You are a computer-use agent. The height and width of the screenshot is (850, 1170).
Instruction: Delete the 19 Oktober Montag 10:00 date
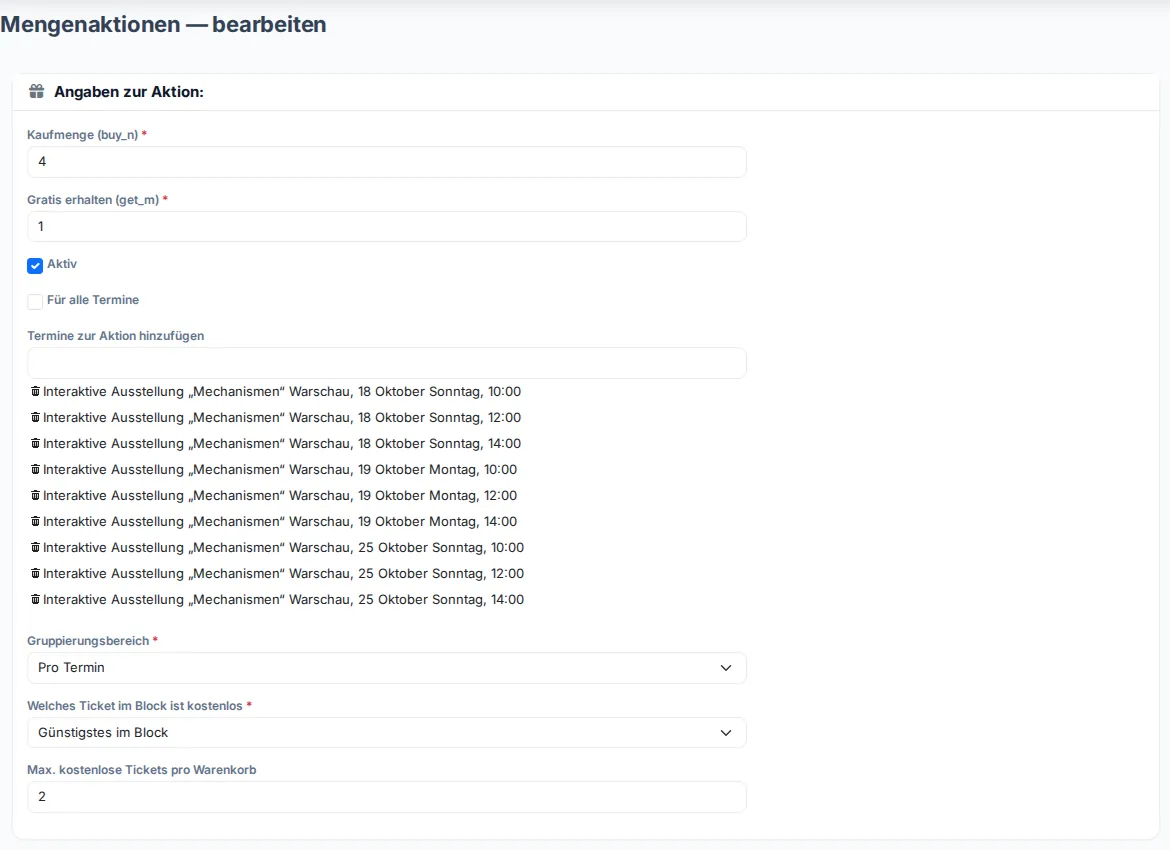[x=35, y=470]
